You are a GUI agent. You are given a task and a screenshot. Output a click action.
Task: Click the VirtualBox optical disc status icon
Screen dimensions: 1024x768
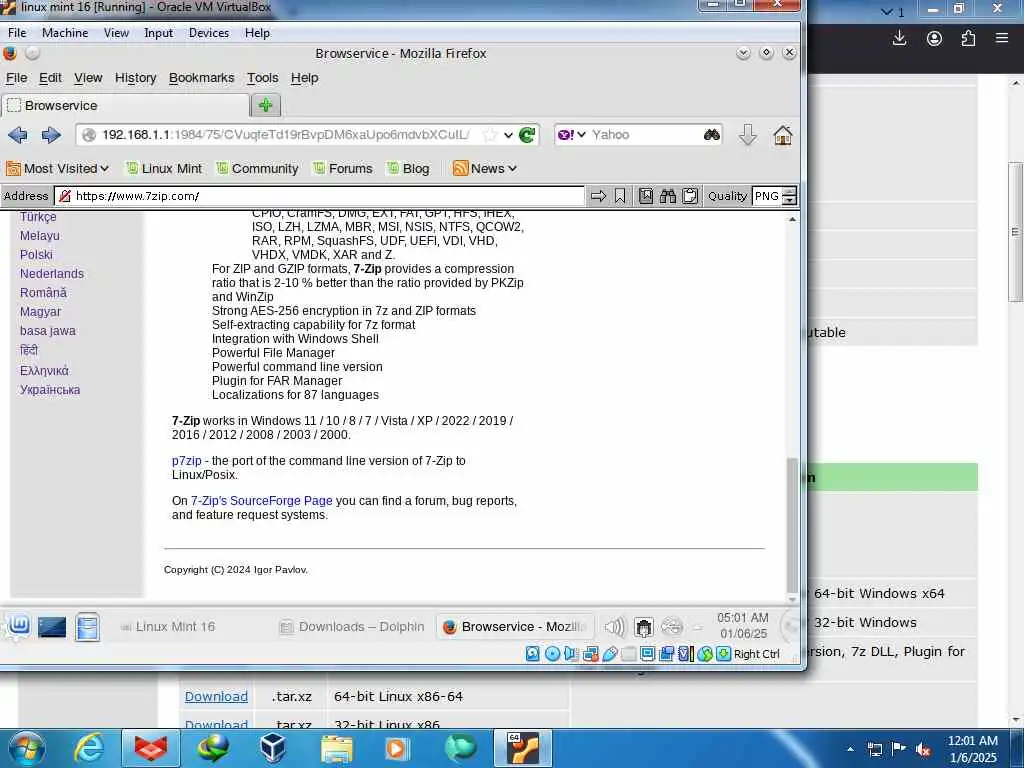[552, 654]
